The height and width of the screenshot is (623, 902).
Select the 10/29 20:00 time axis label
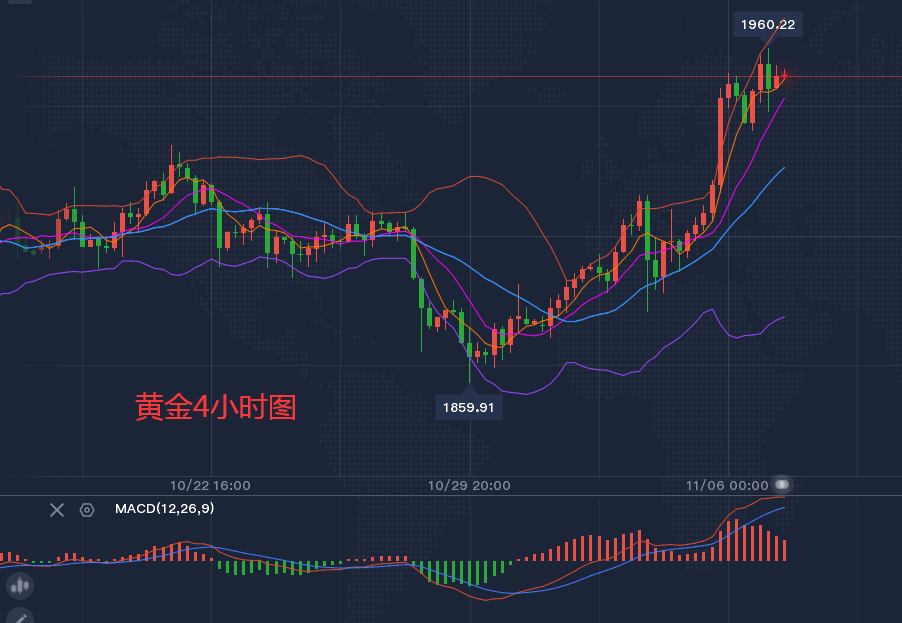[x=469, y=485]
